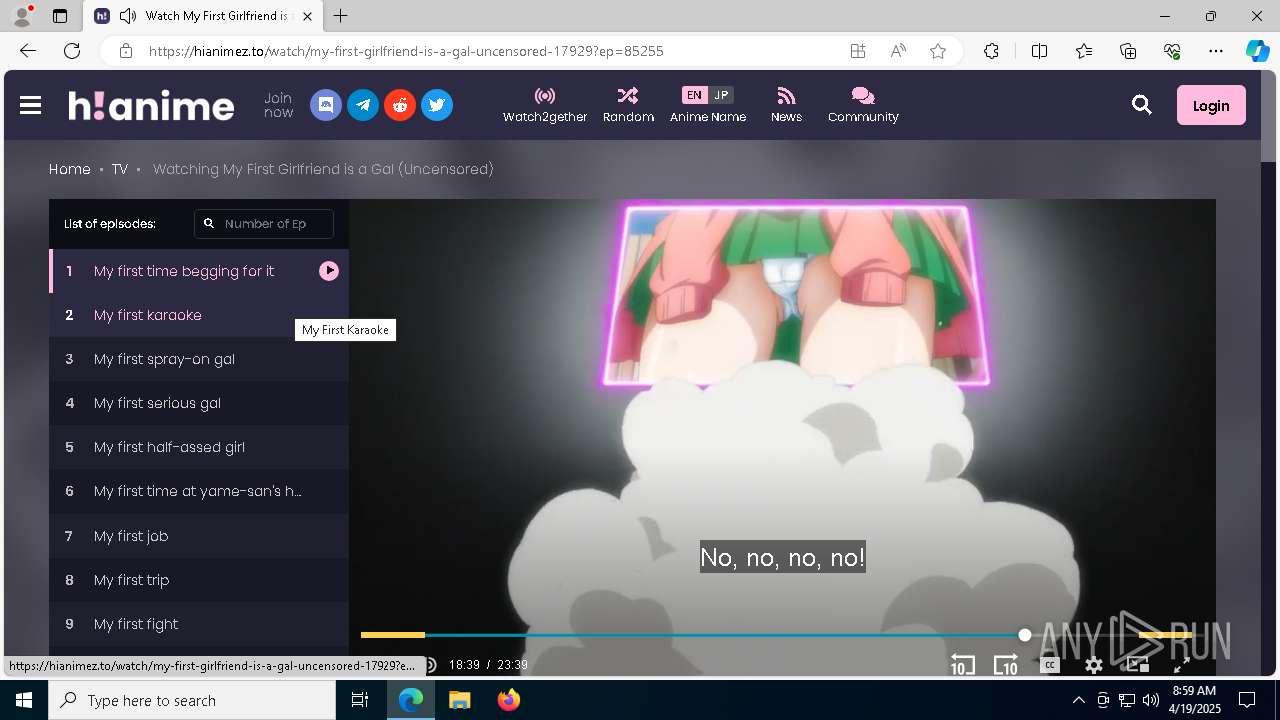Screen dimensions: 1280x720
Task: Skip video forward 10 seconds
Action: point(1005,664)
